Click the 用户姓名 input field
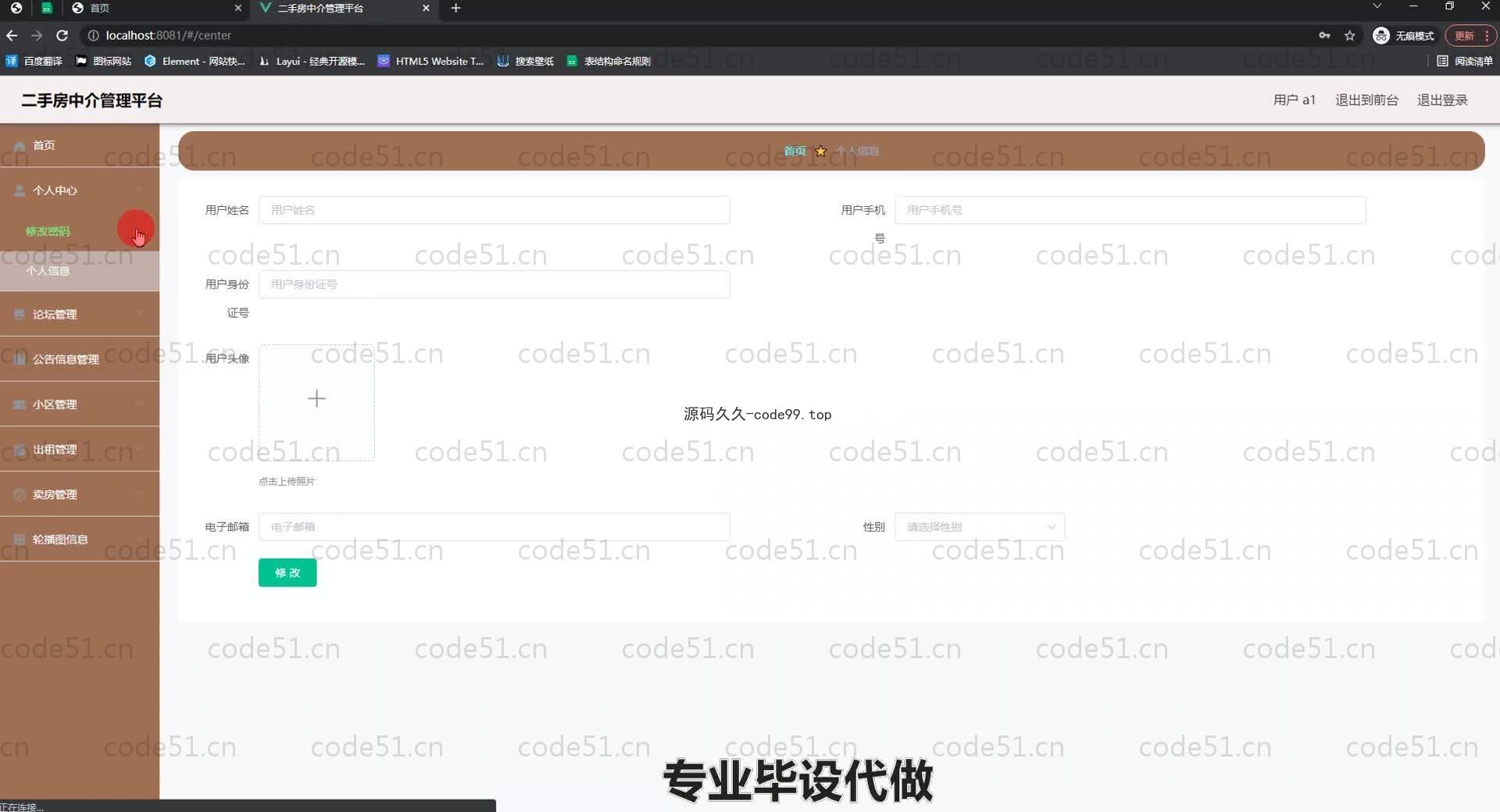Image resolution: width=1500 pixels, height=812 pixels. [494, 210]
